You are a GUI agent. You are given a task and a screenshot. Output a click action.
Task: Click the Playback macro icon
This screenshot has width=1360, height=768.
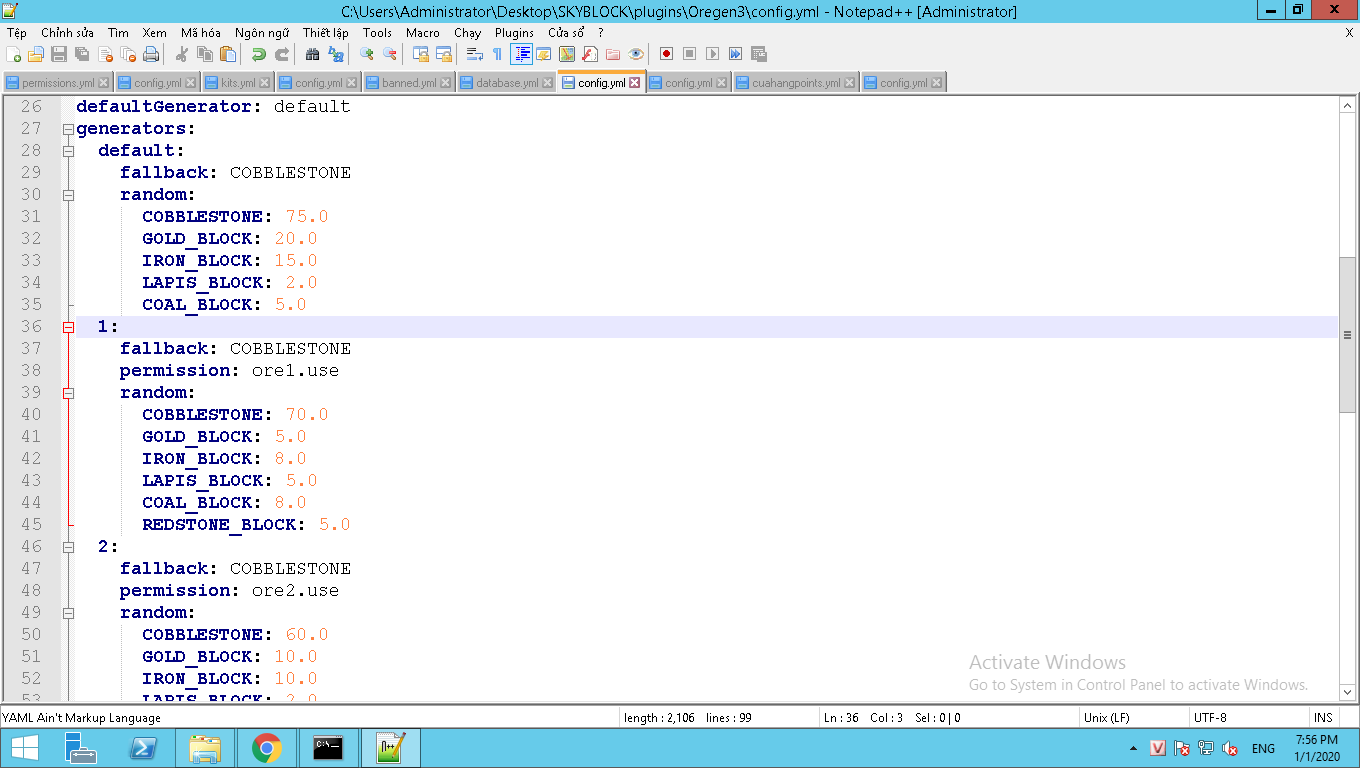pos(712,54)
